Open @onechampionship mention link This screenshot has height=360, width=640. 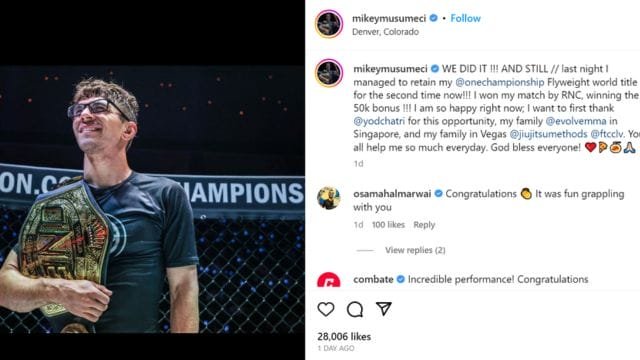(500, 82)
